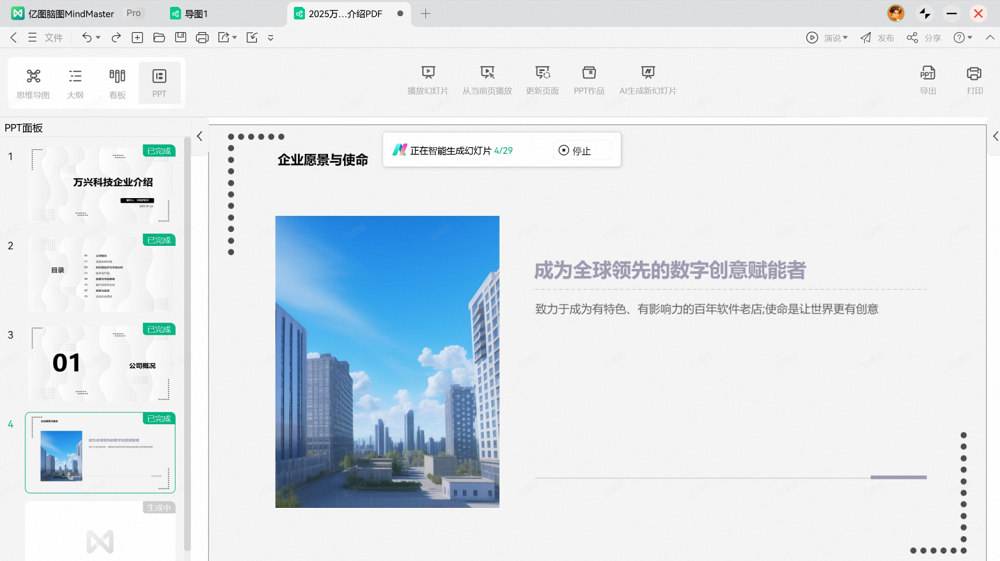The width and height of the screenshot is (1000, 561).
Task: Select slide 3 thumbnail 公司概况
Action: (x=100, y=363)
